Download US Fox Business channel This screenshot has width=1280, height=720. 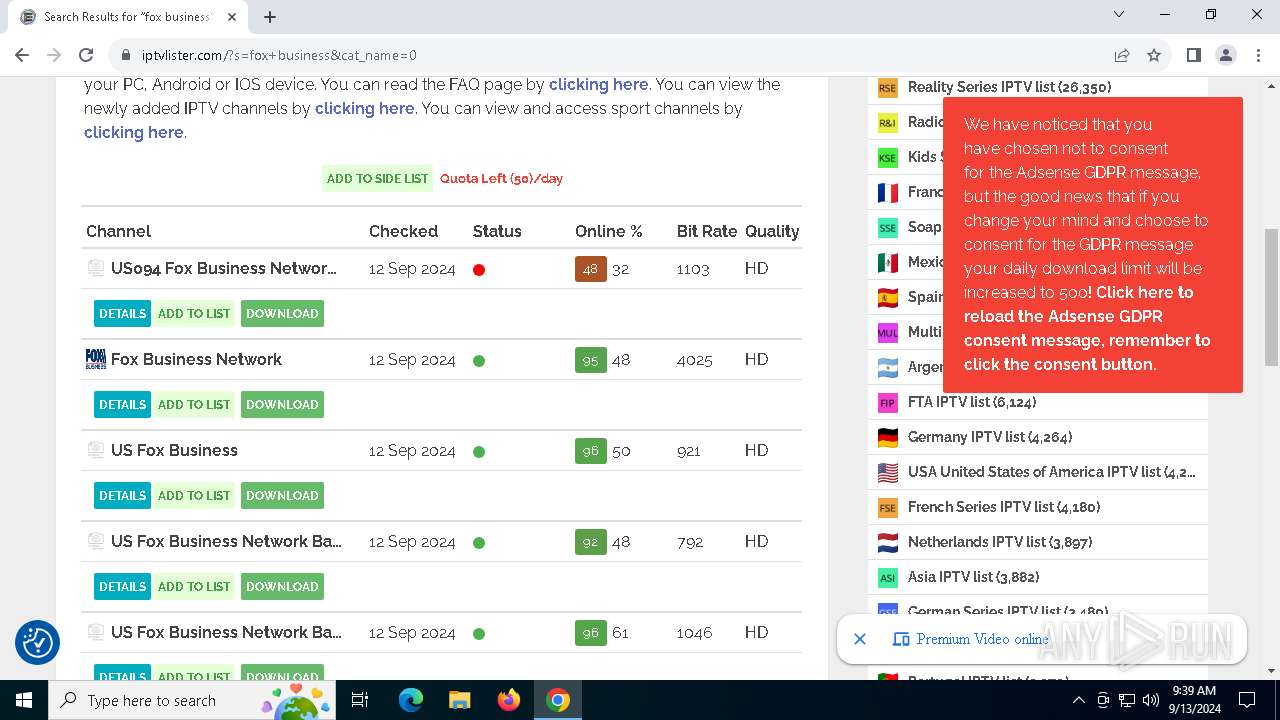(282, 495)
